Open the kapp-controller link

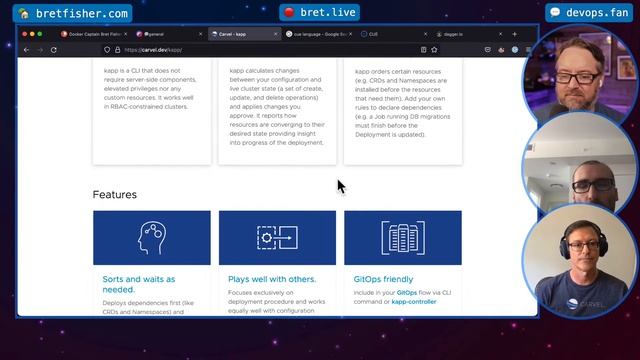[413, 302]
